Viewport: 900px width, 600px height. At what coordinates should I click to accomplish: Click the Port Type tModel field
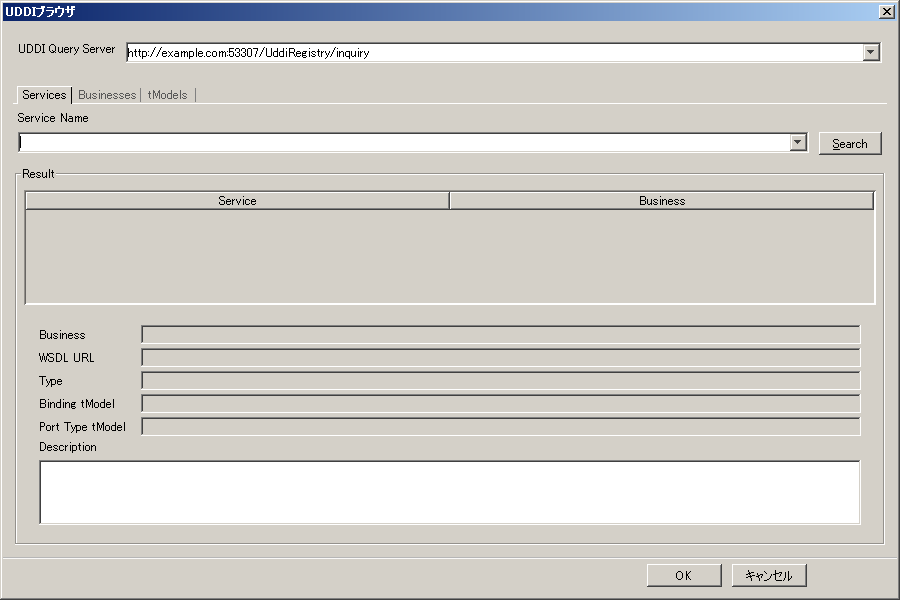[500, 427]
